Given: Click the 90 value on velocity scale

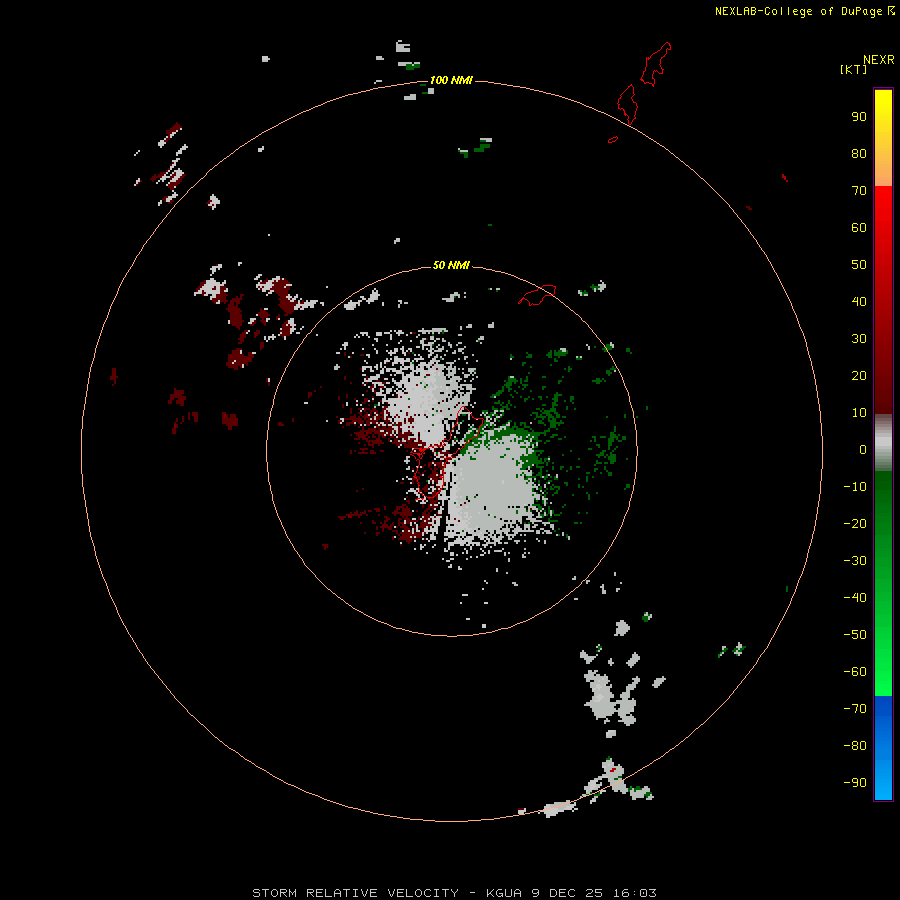Looking at the screenshot, I should (x=859, y=117).
